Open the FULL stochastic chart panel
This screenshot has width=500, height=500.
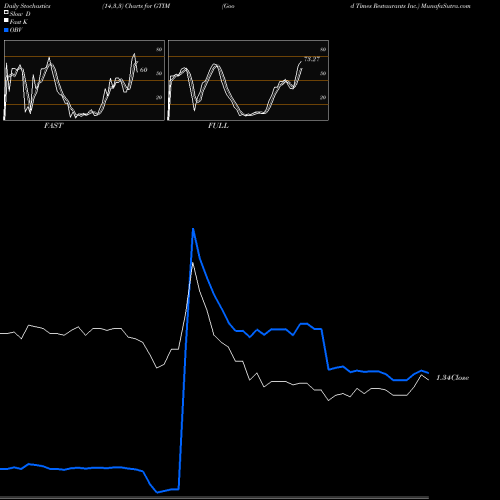pos(248,80)
